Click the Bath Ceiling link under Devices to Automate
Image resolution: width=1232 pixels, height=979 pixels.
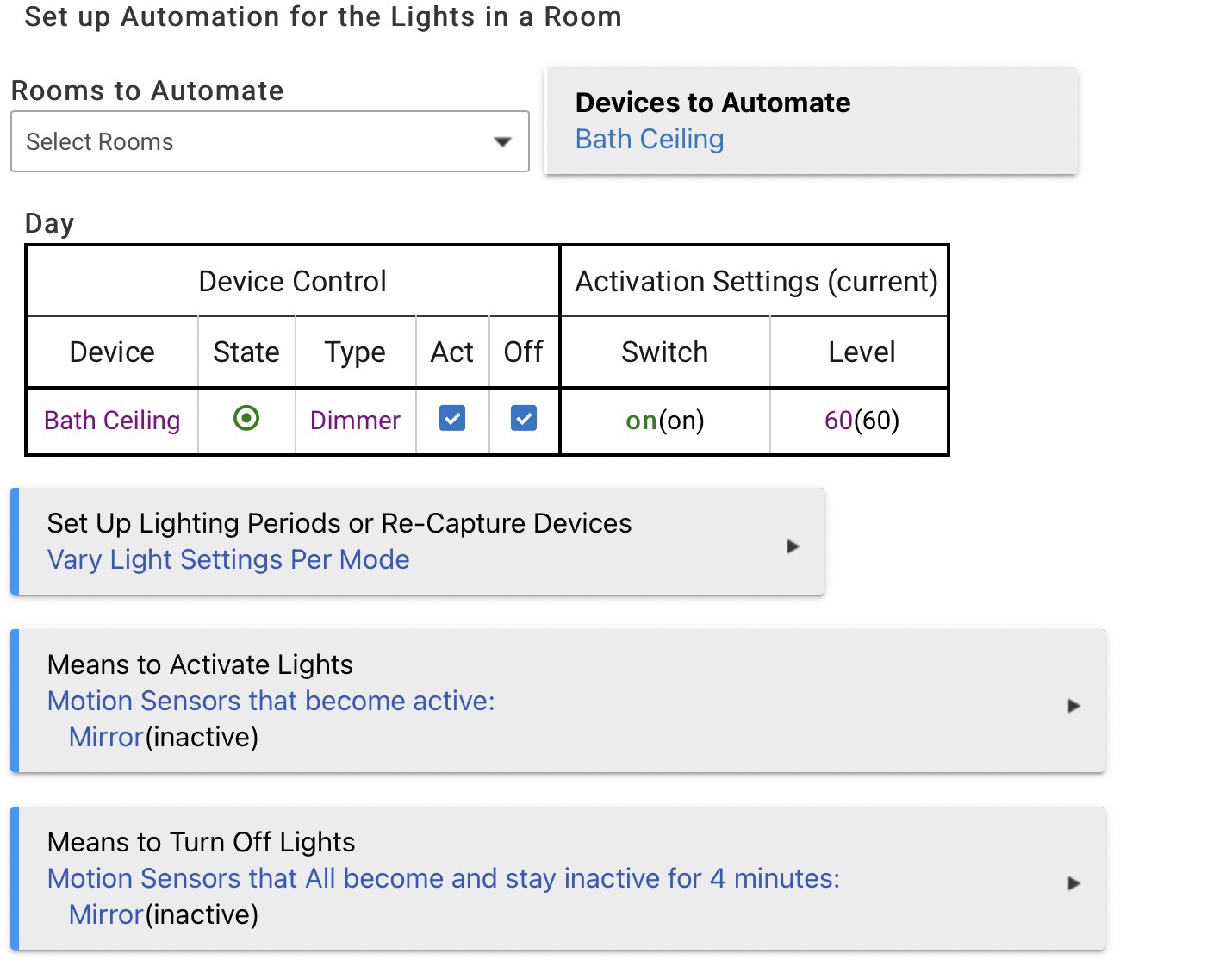pos(650,139)
